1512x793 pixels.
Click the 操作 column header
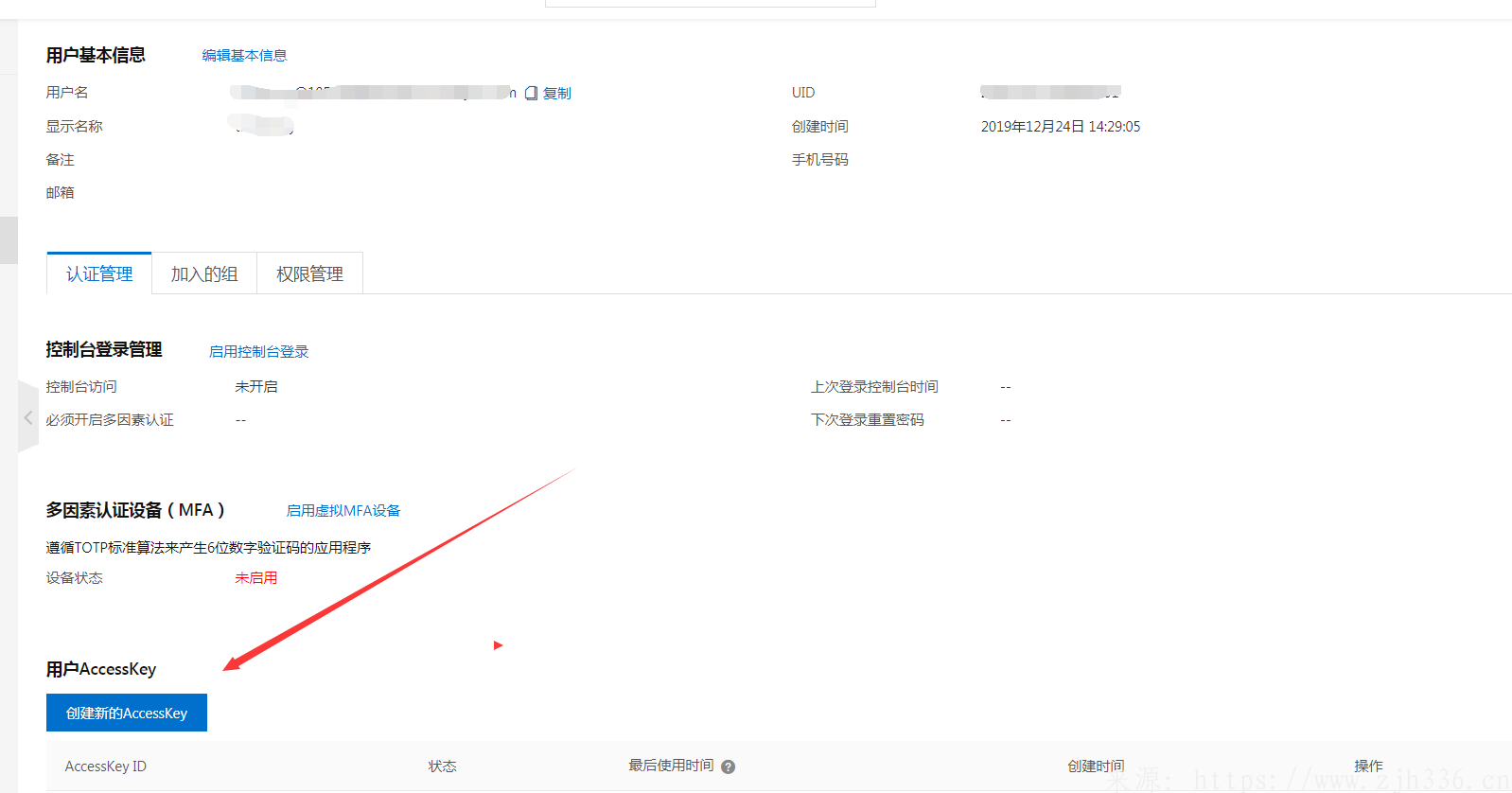pos(1367,767)
